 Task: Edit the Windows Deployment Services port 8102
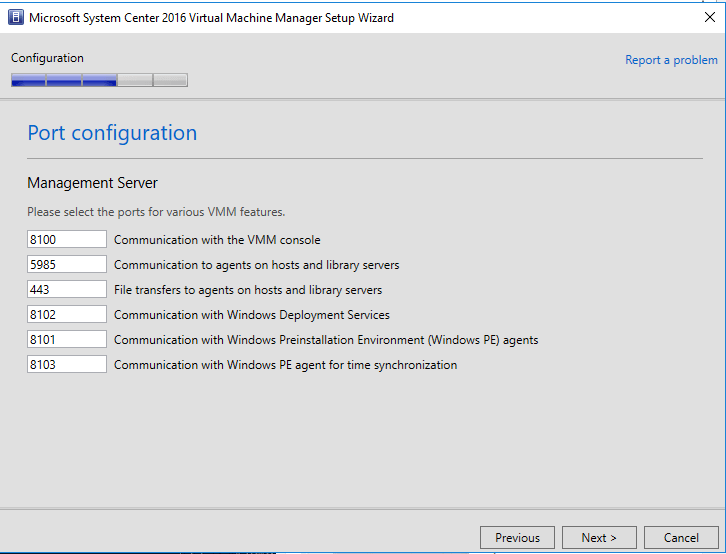(67, 314)
